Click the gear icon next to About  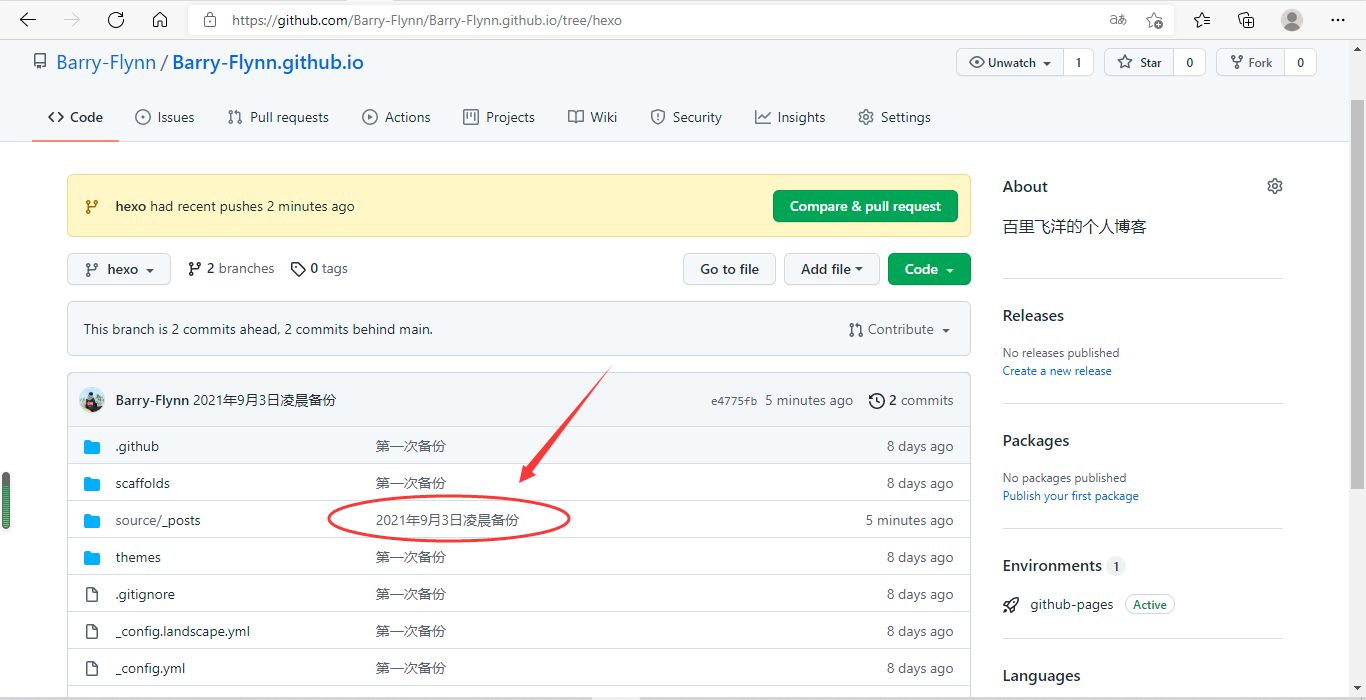click(x=1274, y=186)
